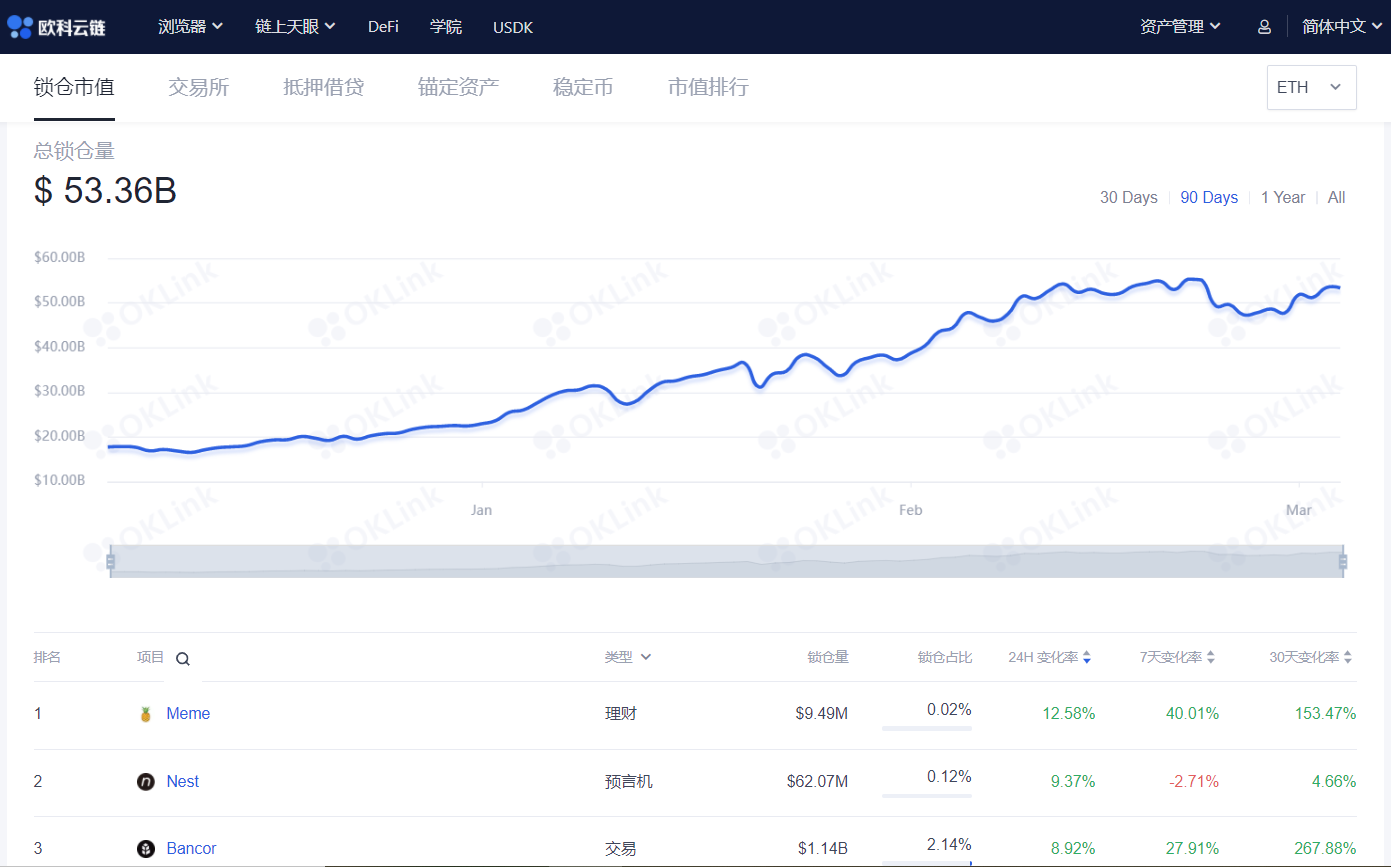Click the 40.01% change value
This screenshot has width=1391, height=867.
click(x=1193, y=714)
